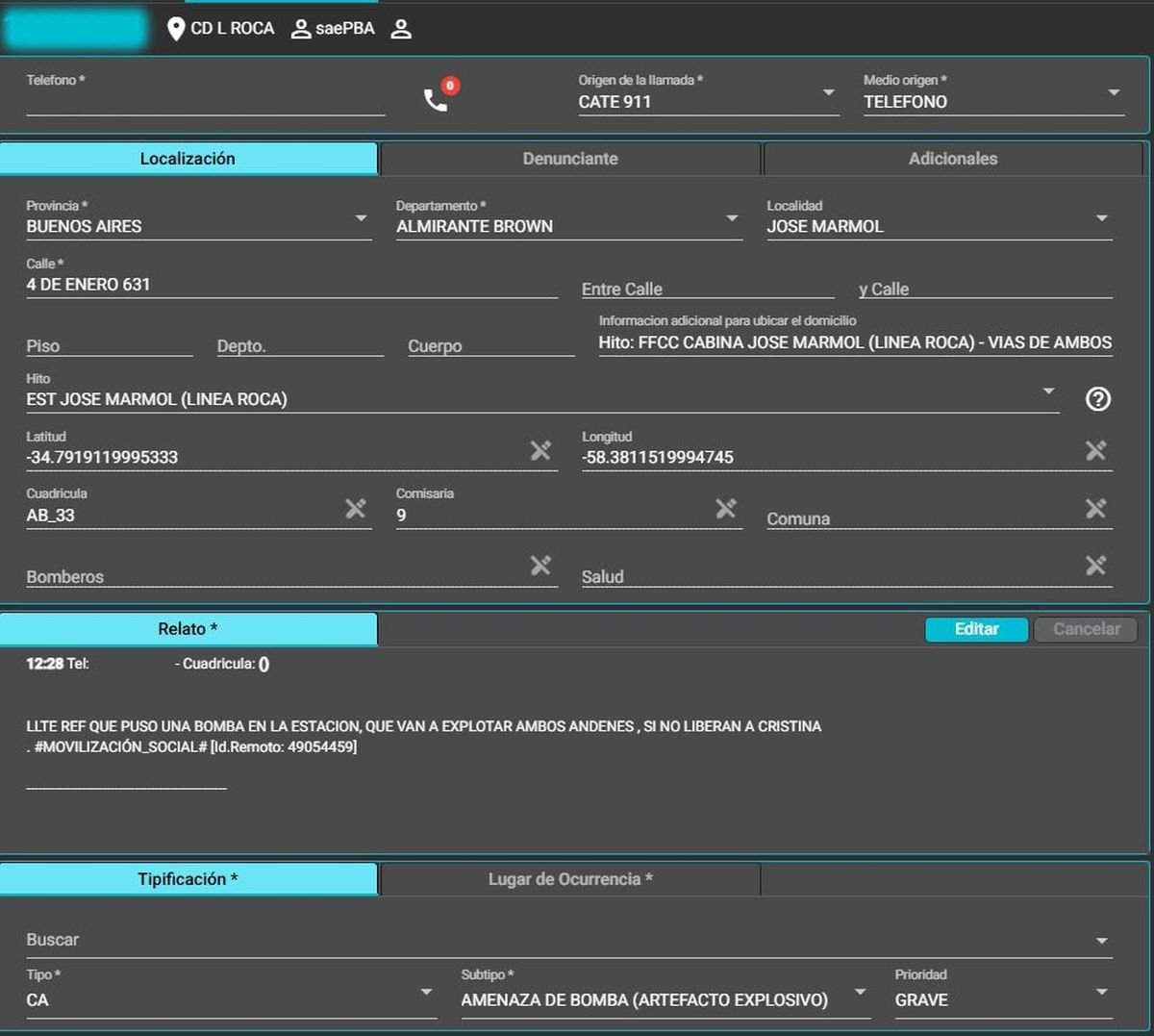Click the saePBA user profile icon
The width and height of the screenshot is (1154, 1036).
301,29
